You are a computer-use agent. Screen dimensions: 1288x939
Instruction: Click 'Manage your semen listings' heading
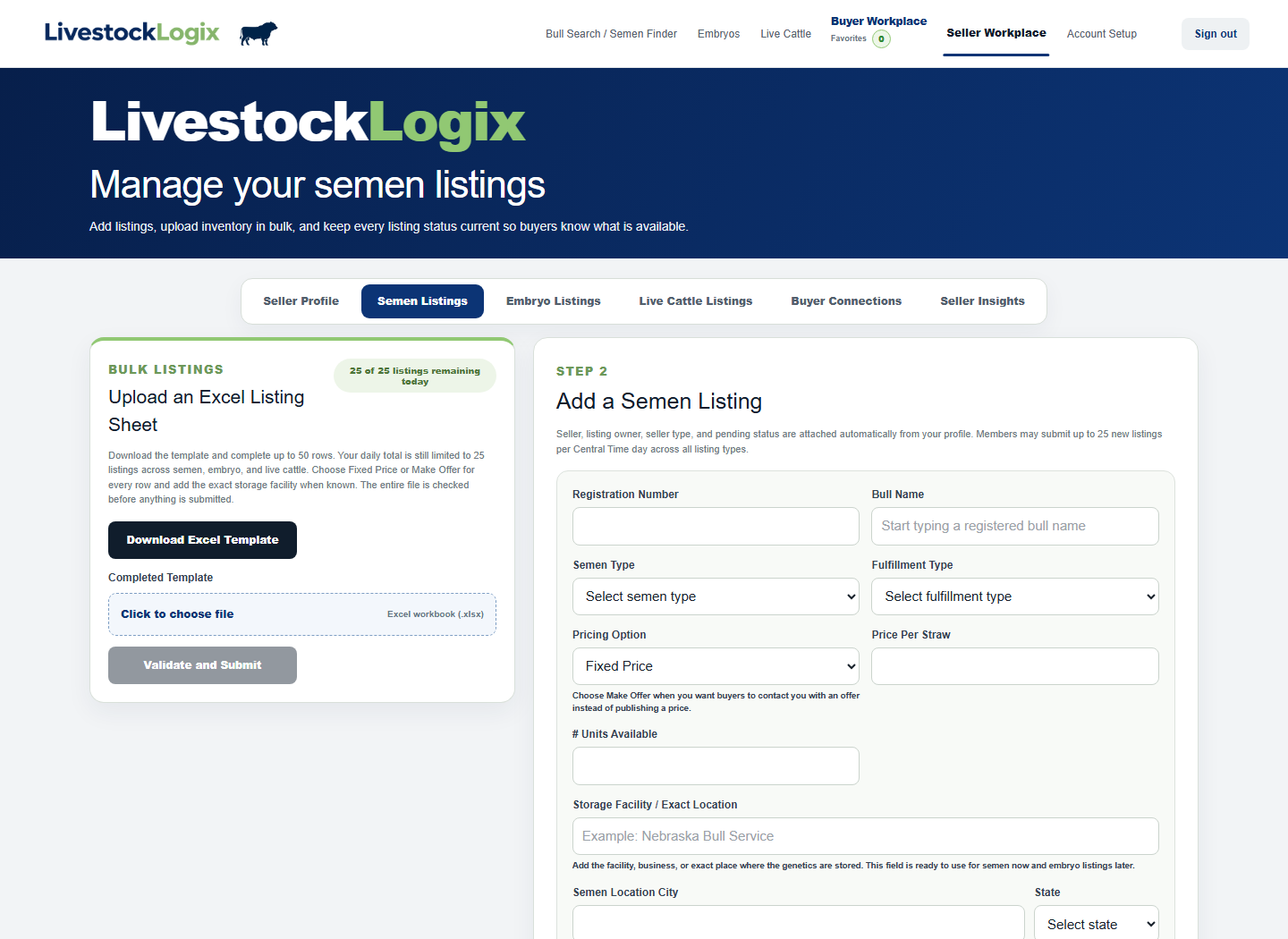pyautogui.click(x=318, y=185)
